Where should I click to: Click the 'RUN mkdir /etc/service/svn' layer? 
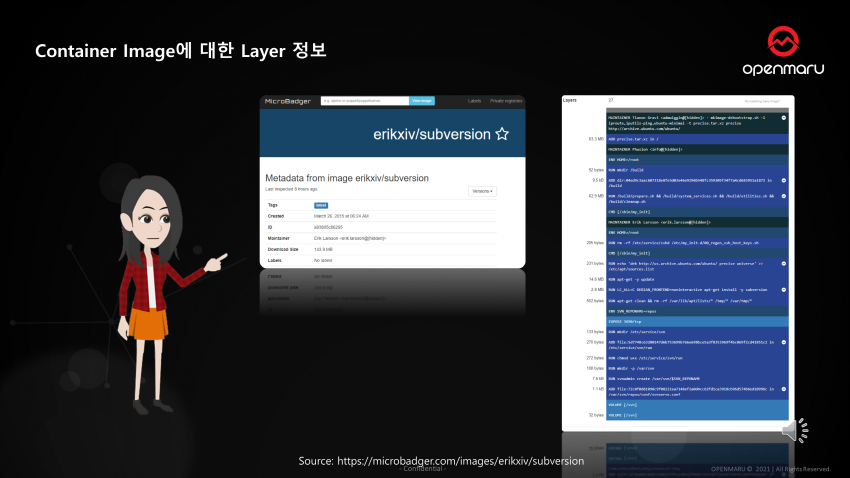click(x=697, y=332)
